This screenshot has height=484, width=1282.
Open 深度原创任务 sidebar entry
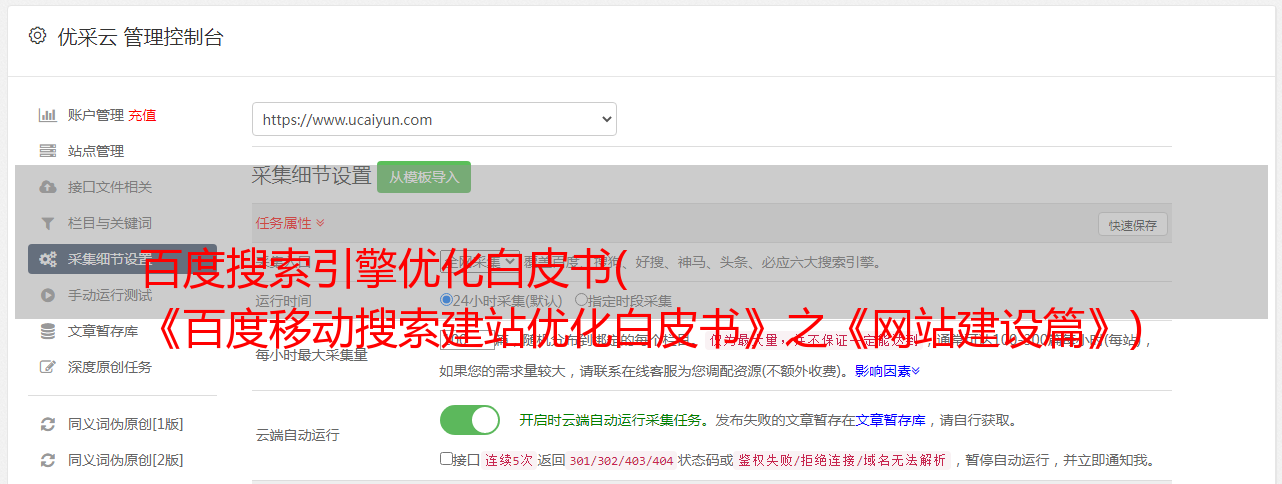tap(110, 367)
